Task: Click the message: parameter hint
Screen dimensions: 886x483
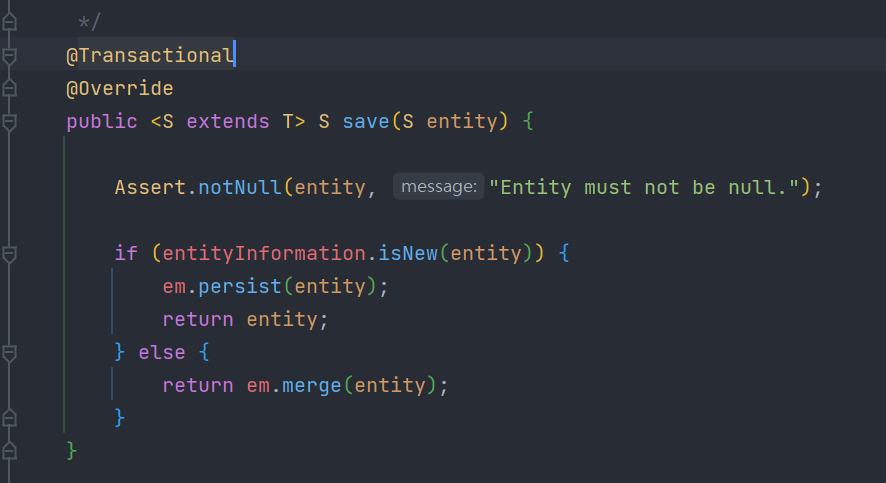Action: point(438,186)
